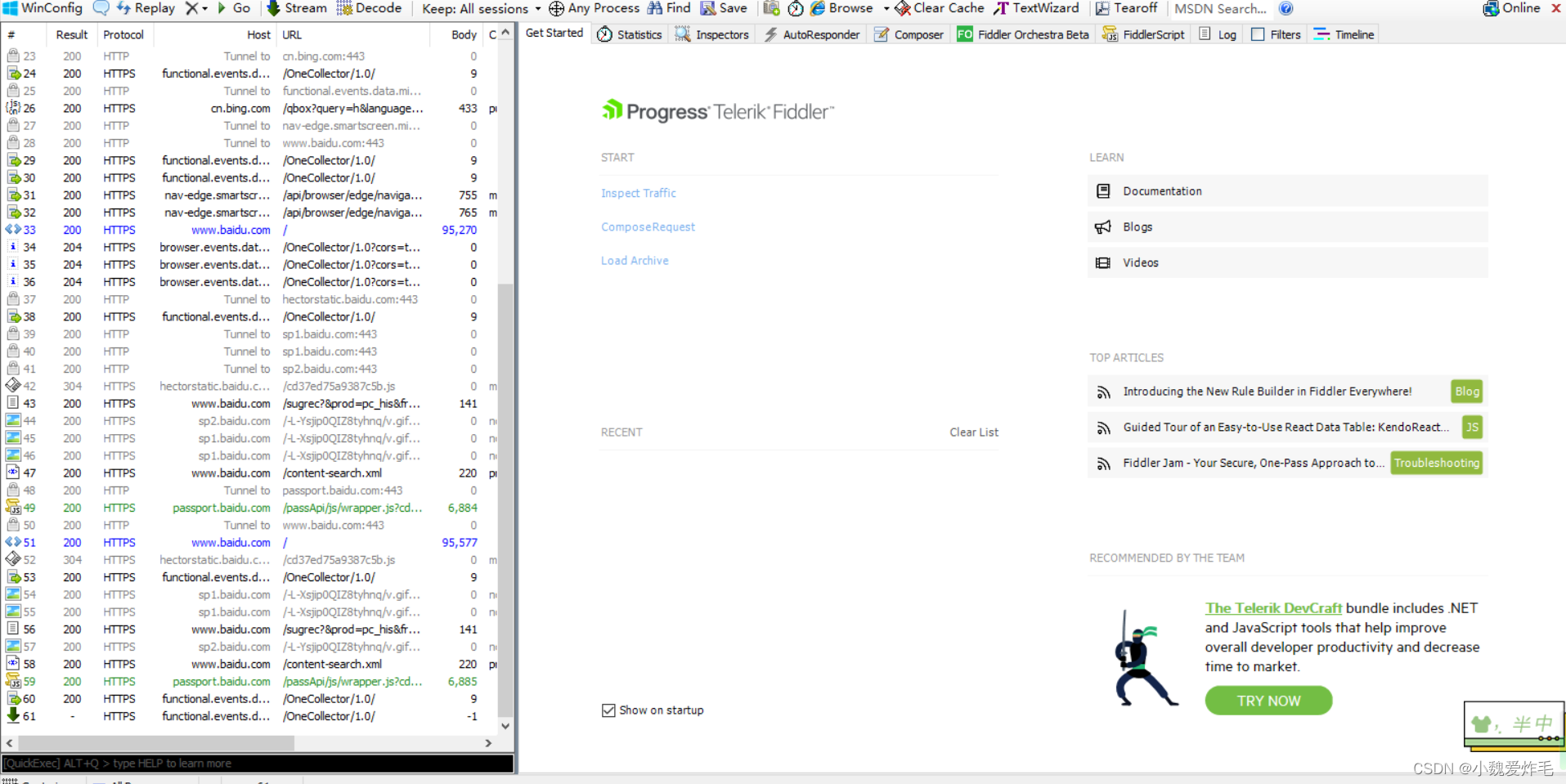
Task: Click the WinConfig toolbar button
Action: (x=43, y=8)
